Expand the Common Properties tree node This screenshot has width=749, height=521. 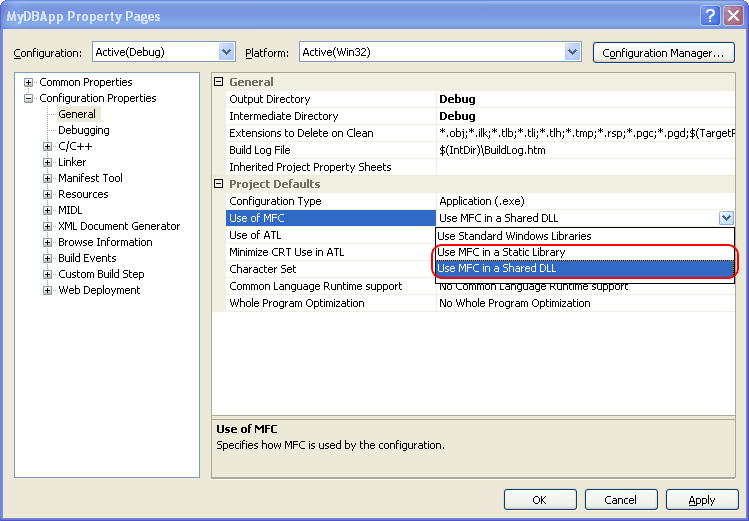29,82
